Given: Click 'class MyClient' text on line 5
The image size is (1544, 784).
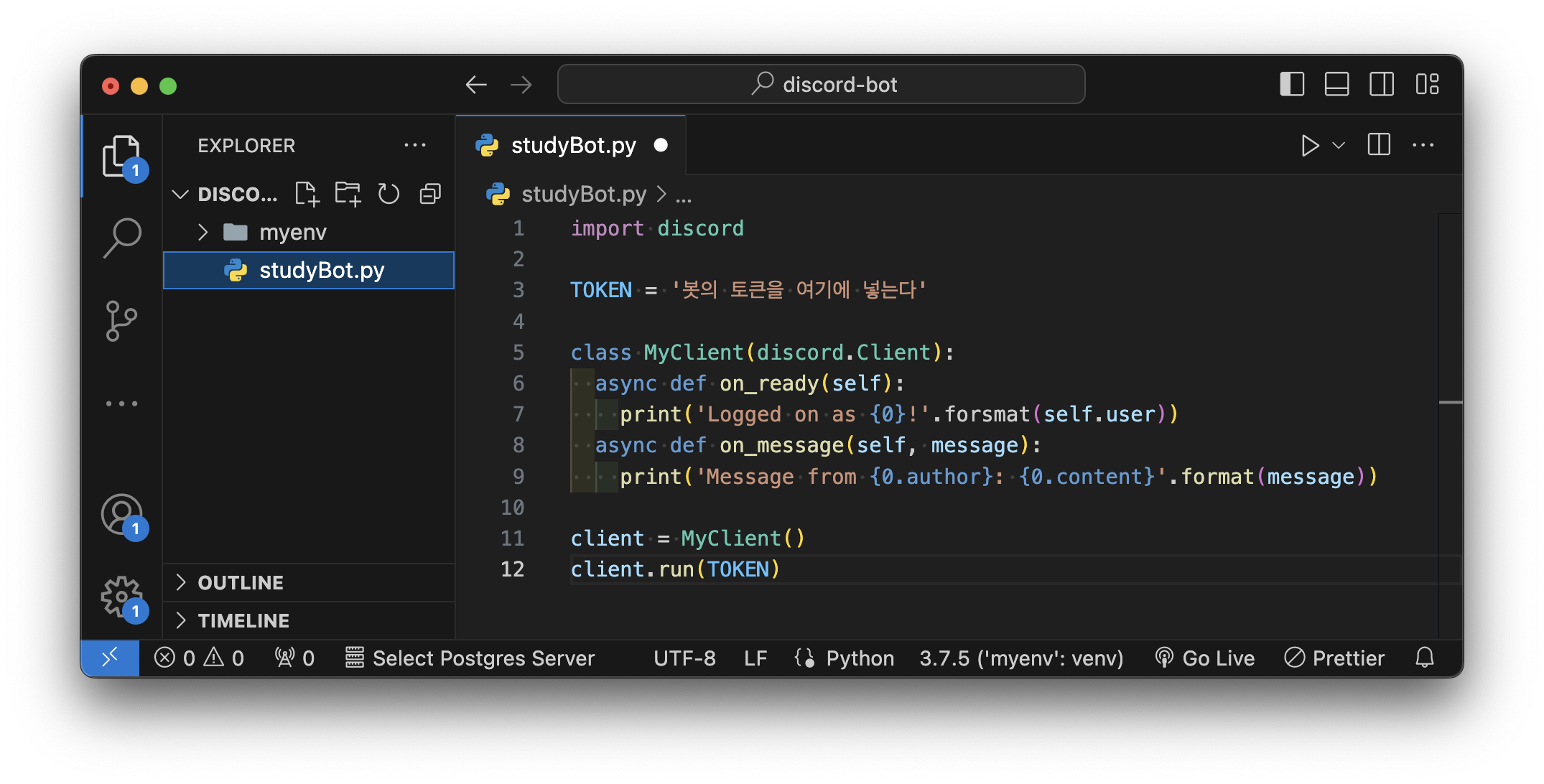Looking at the screenshot, I should pyautogui.click(x=656, y=353).
